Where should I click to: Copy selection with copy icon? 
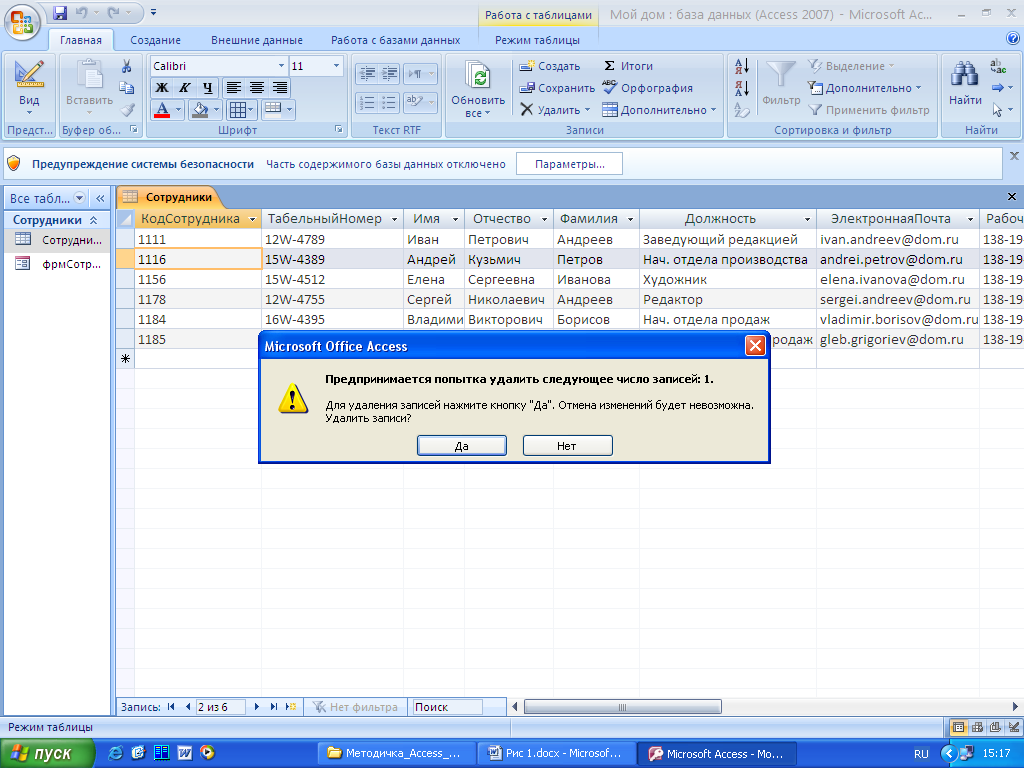(127, 88)
